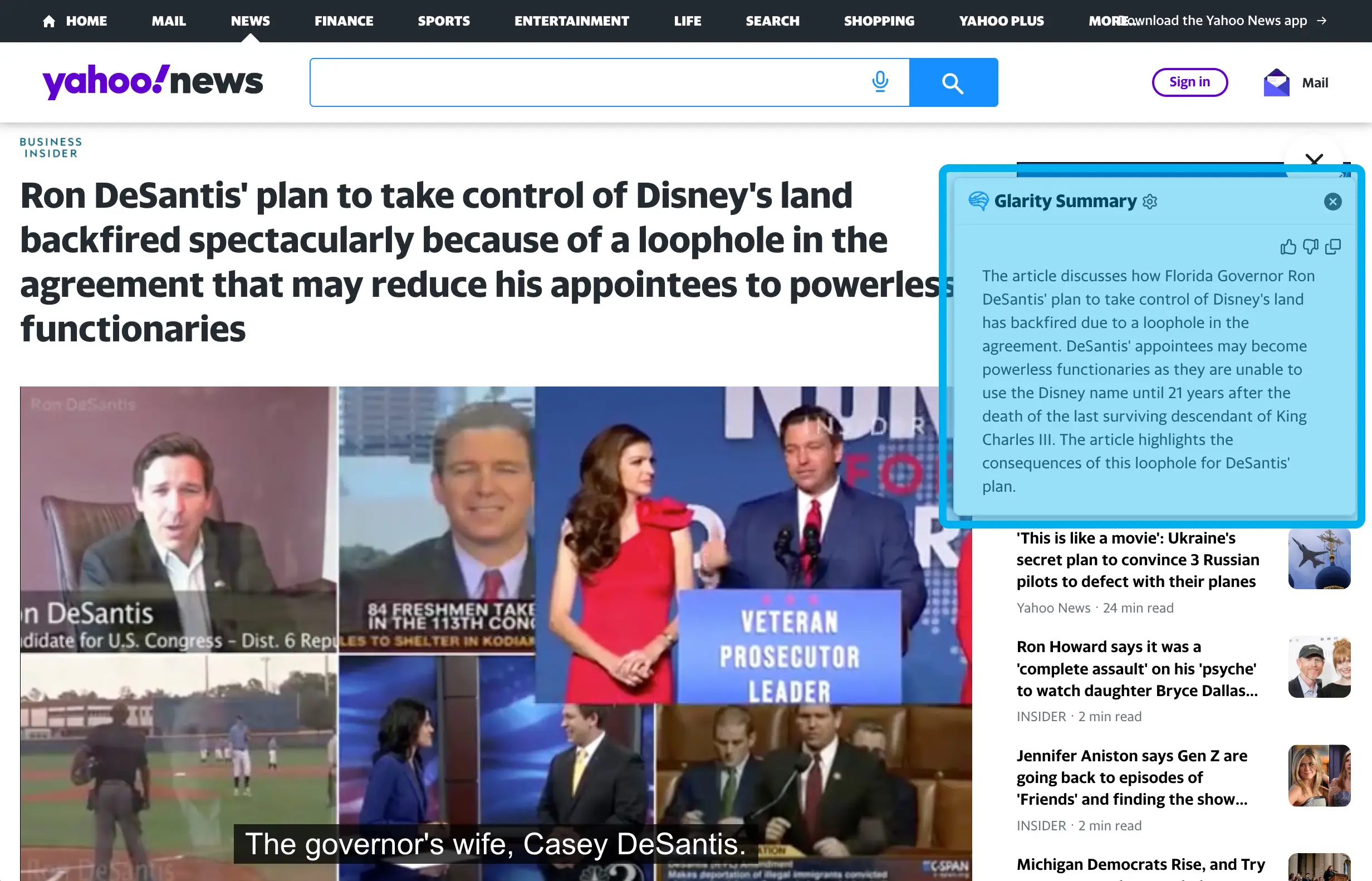The height and width of the screenshot is (881, 1372).
Task: Click the Jennifer Aniston article thumbnail
Action: [x=1319, y=775]
